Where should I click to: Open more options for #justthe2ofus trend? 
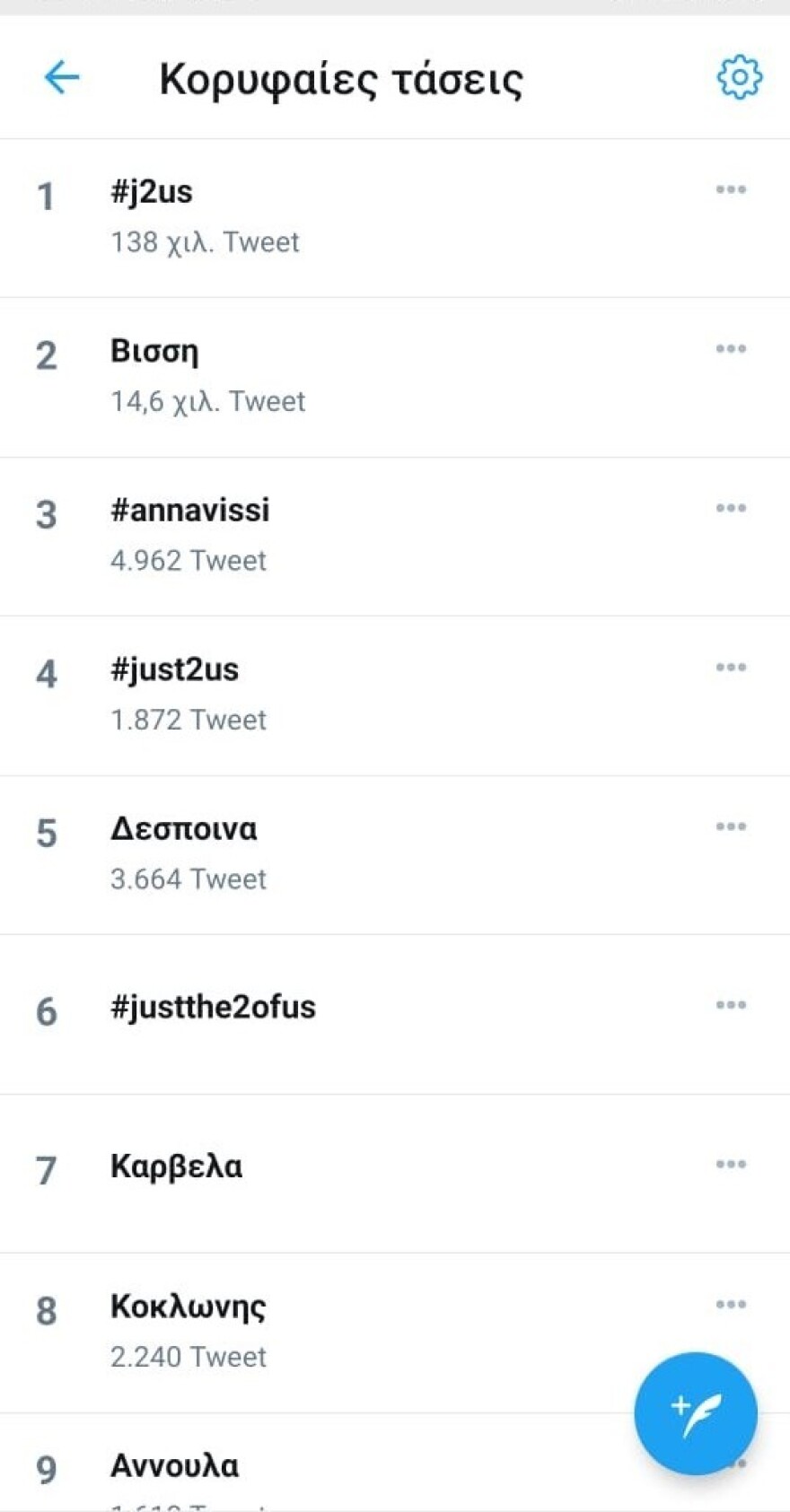[731, 1005]
